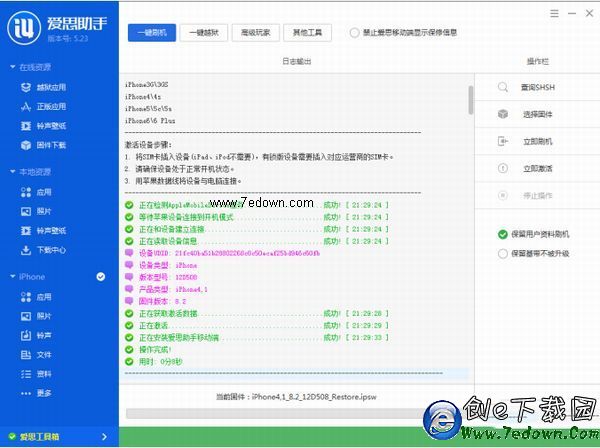
Task: Open 固件下载 in the sidebar
Action: [x=43, y=145]
